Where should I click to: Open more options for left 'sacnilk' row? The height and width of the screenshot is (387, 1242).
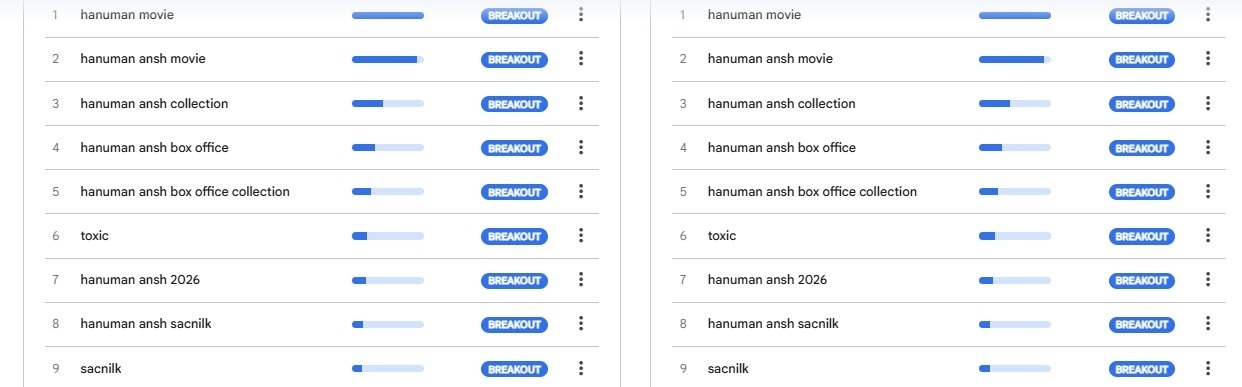pos(581,368)
